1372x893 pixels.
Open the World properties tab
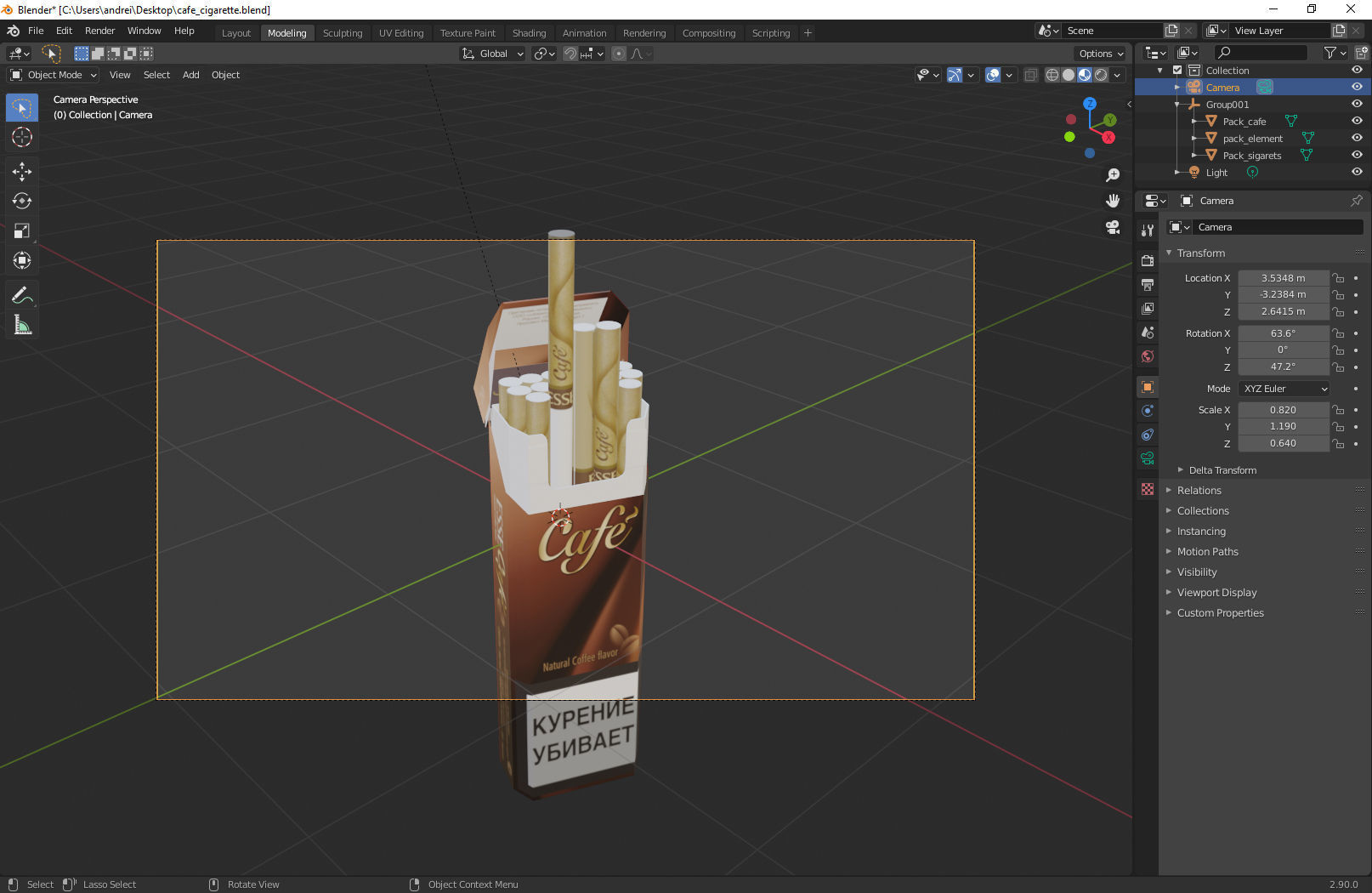1148,356
